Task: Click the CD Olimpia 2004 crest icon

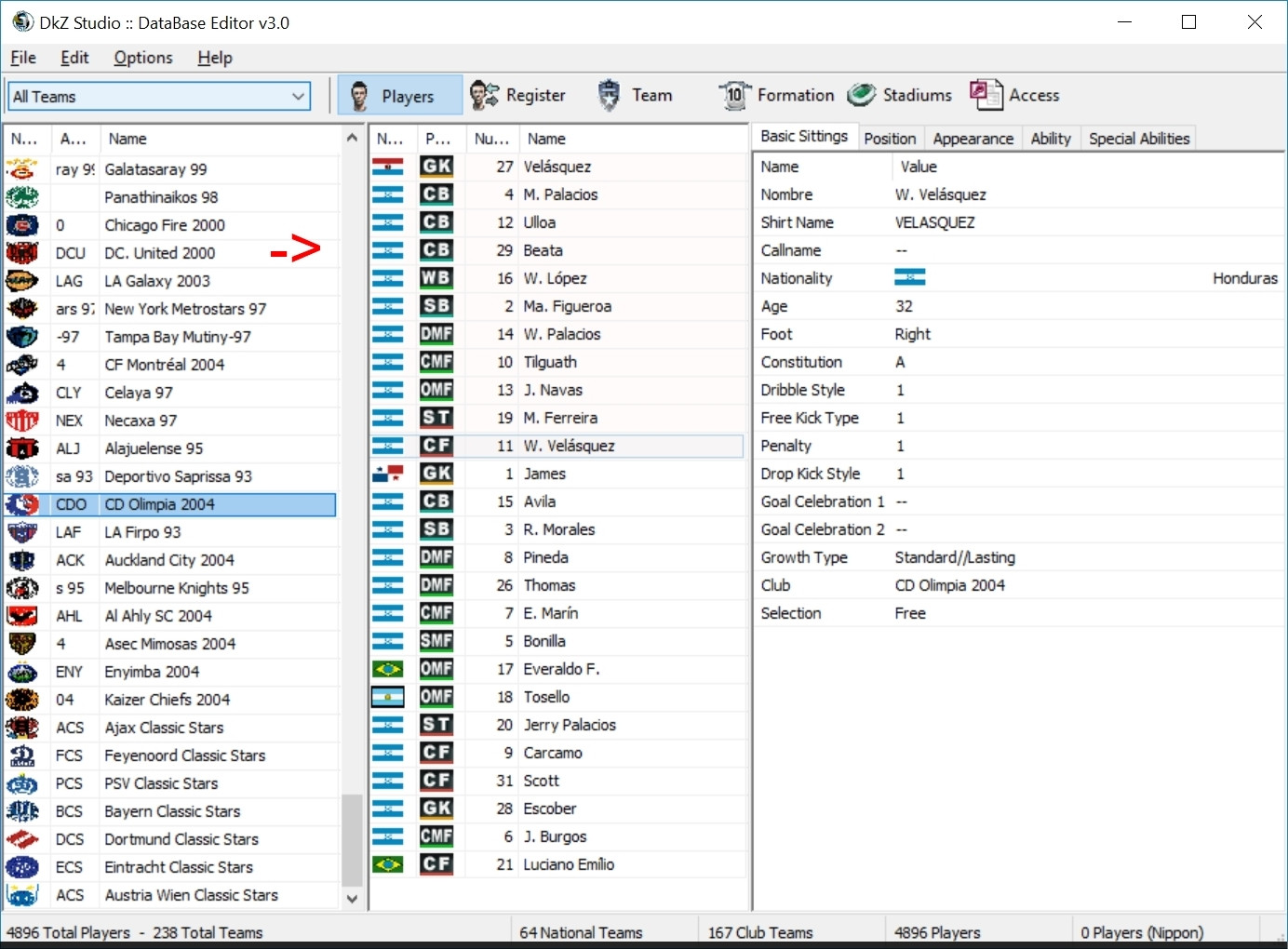Action: (22, 504)
